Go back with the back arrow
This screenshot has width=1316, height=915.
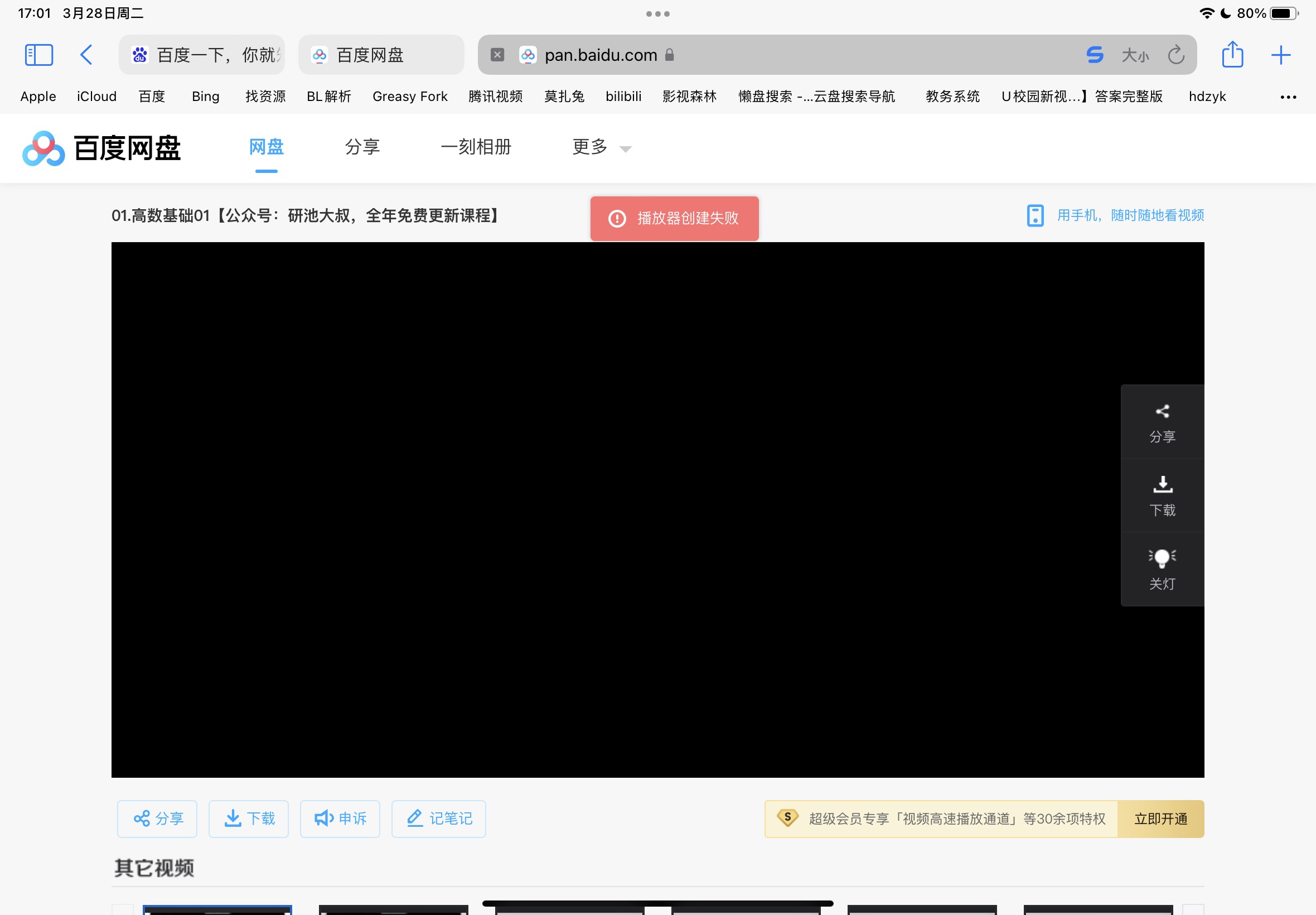(86, 55)
